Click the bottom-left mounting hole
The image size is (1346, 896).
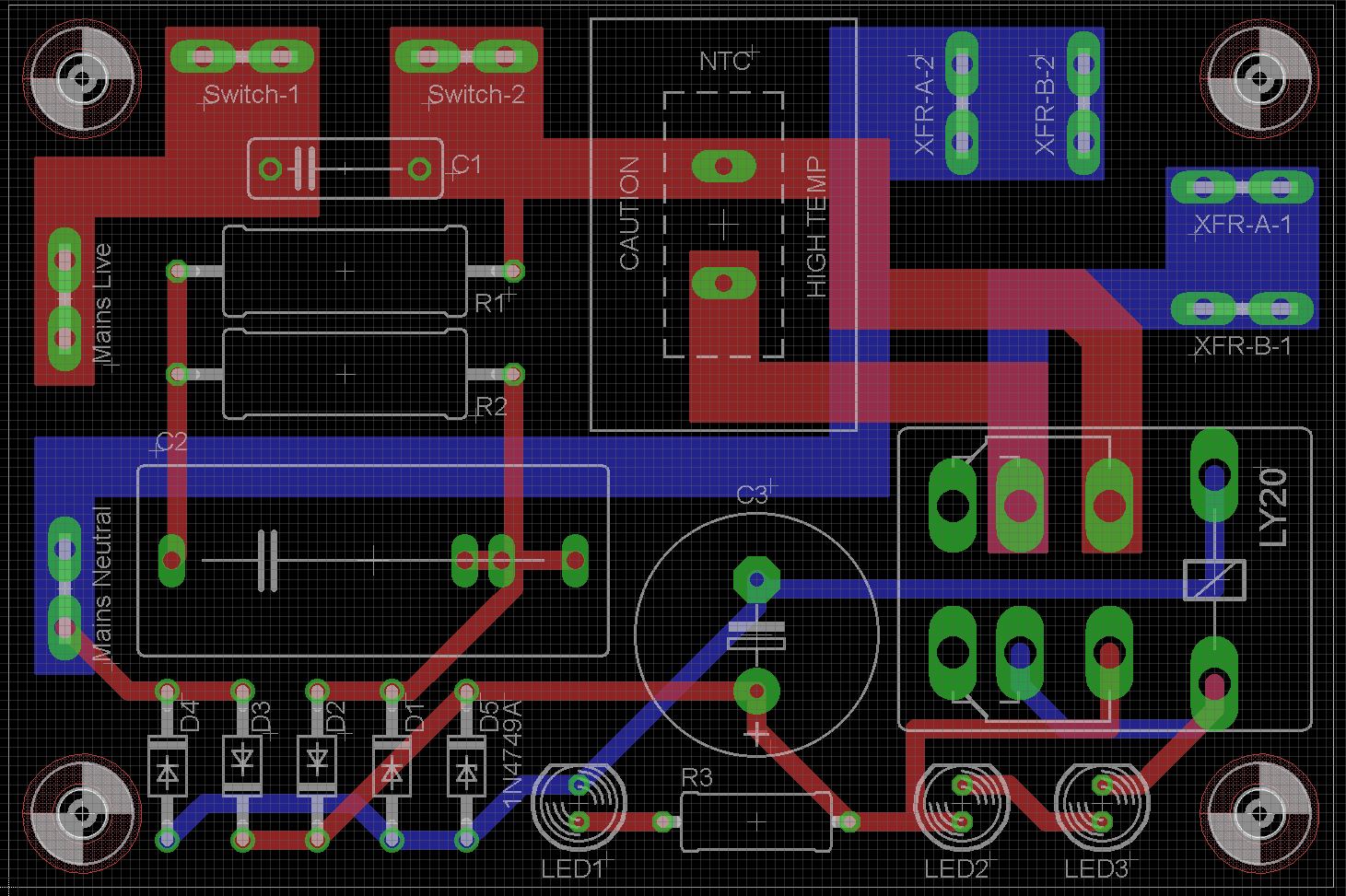[x=81, y=814]
